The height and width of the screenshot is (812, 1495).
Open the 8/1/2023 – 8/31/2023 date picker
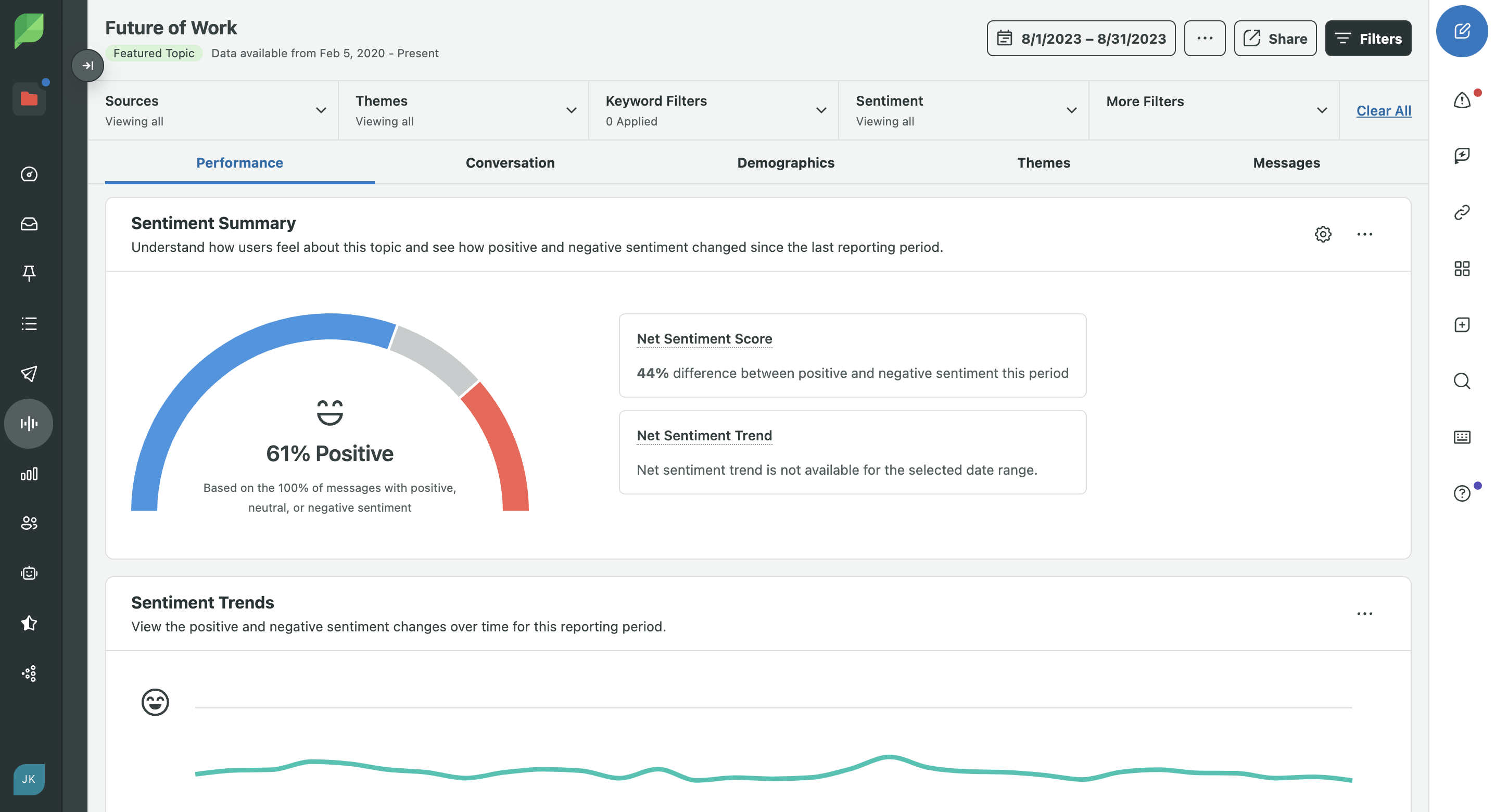tap(1081, 39)
